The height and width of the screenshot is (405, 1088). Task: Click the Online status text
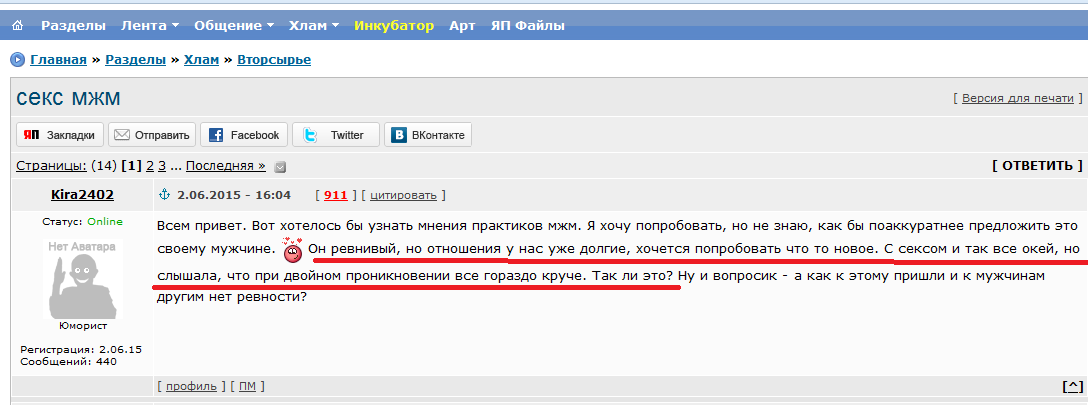105,222
